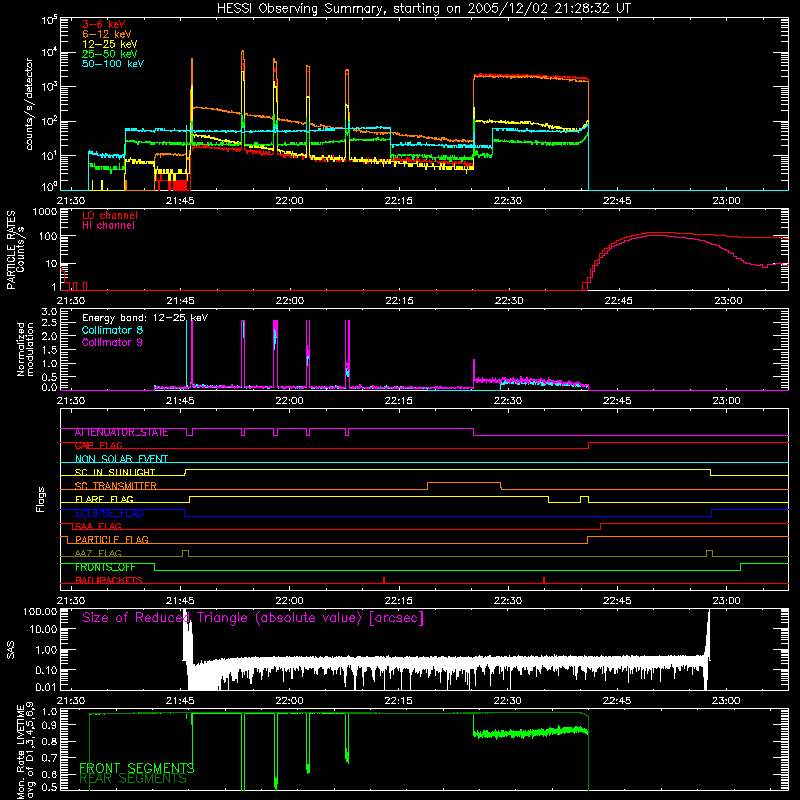
Task: Click the 21:45 tick on the SAS plot
Action: (180, 701)
